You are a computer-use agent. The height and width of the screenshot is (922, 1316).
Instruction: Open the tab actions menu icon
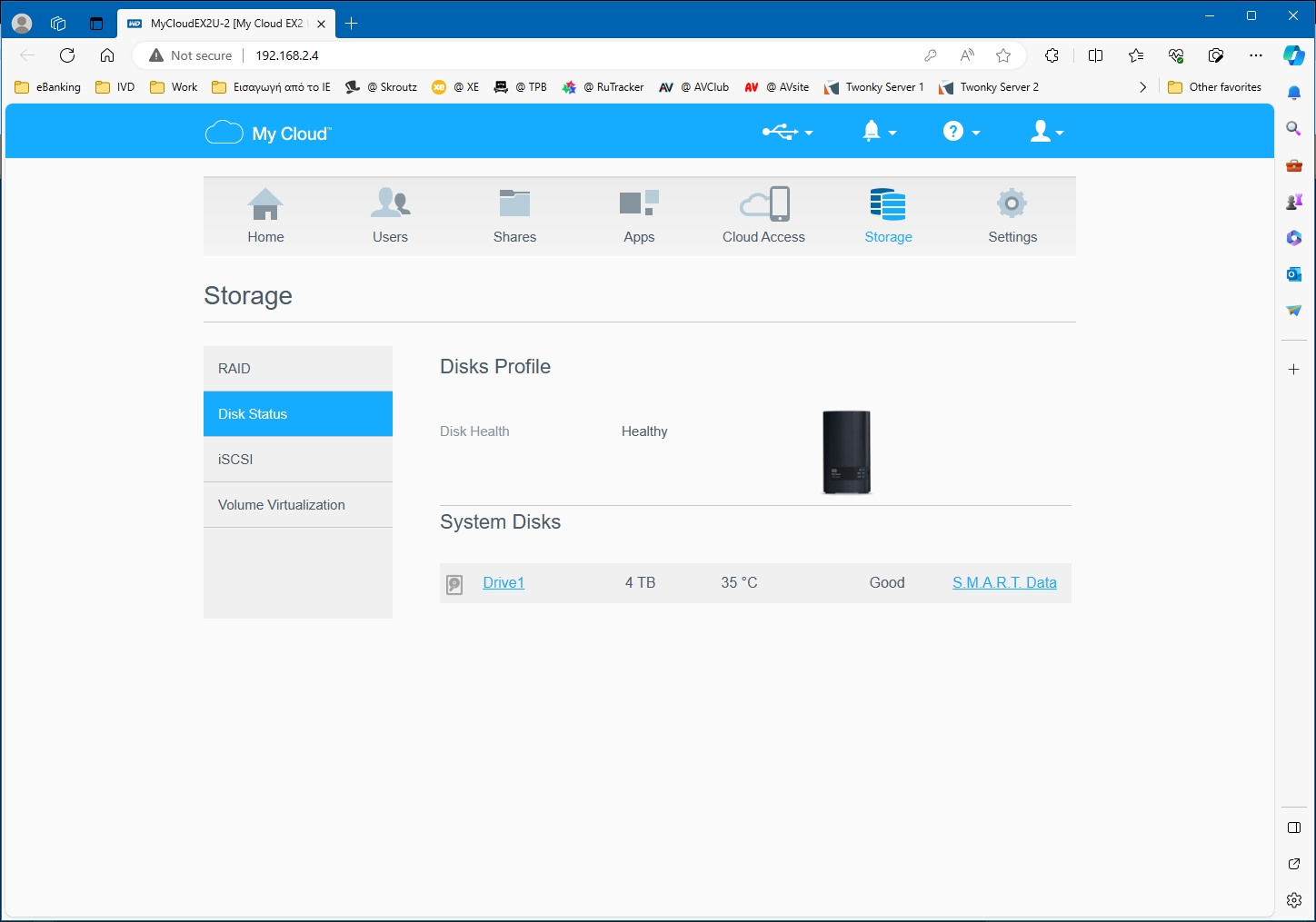coord(96,24)
